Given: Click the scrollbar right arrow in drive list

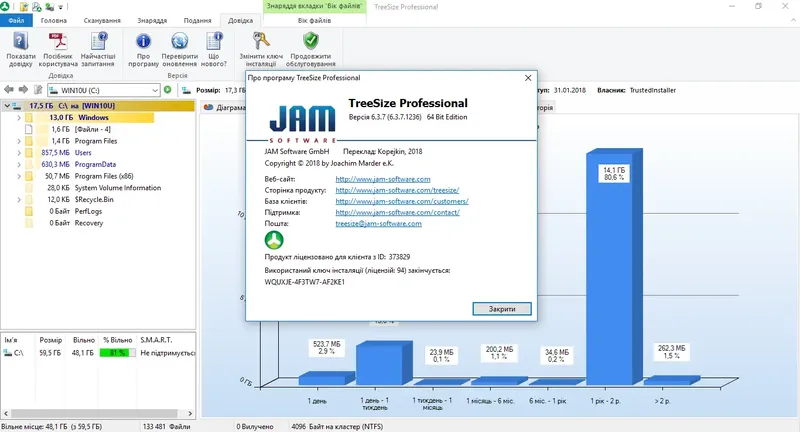Looking at the screenshot, I should 190,414.
